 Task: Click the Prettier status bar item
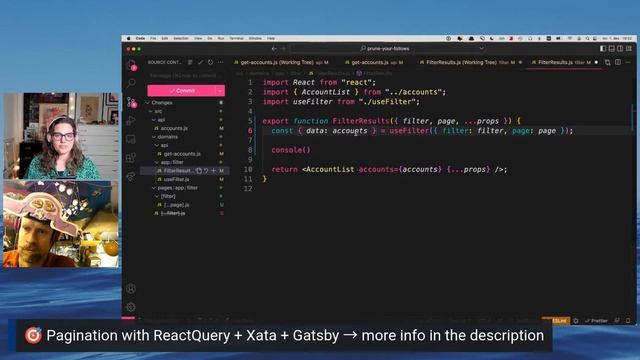click(596, 321)
